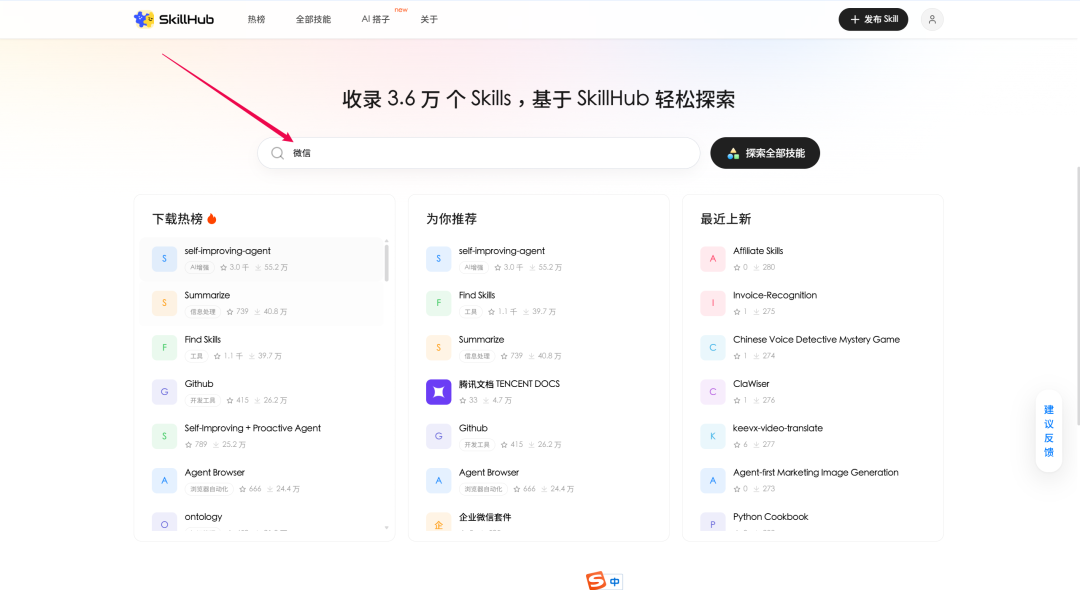Open Self-Improving + Proactive Agent title
The image size is (1080, 590).
point(253,428)
